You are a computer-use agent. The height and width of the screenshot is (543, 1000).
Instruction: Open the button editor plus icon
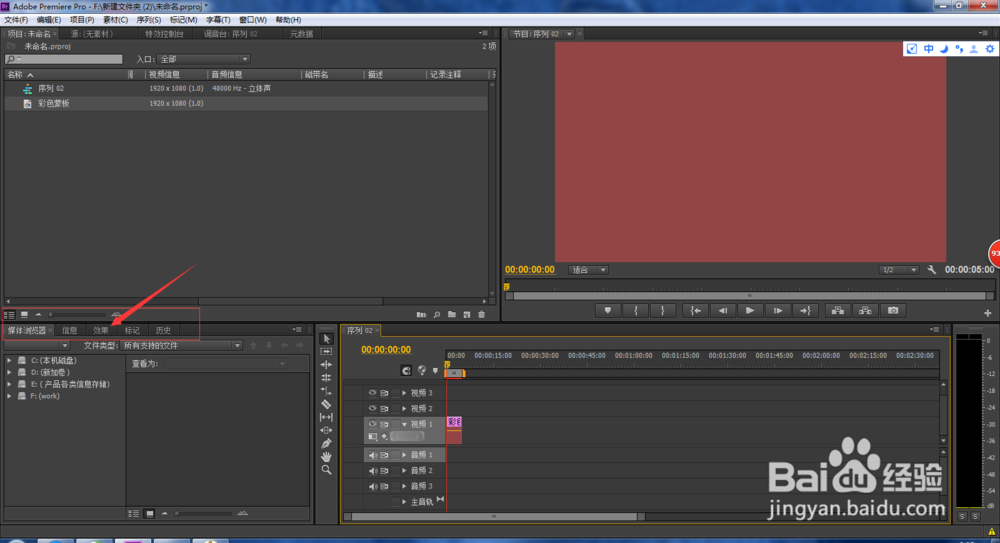(988, 313)
